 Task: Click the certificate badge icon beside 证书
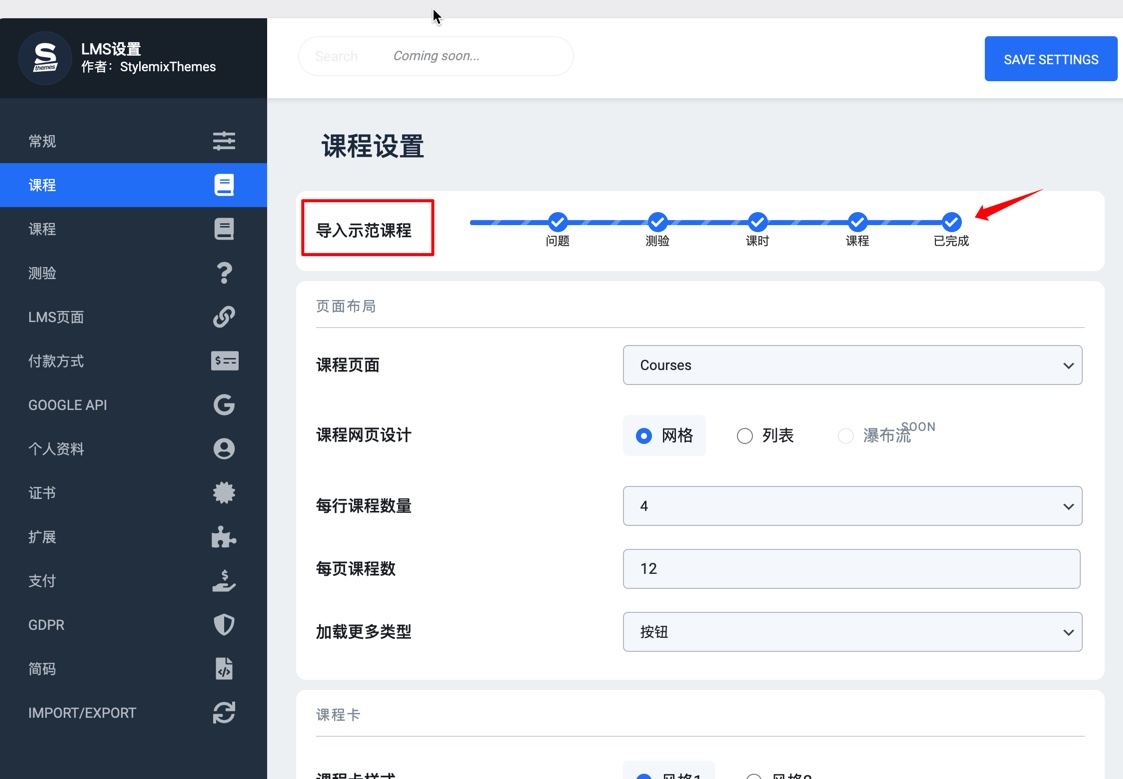[x=224, y=493]
